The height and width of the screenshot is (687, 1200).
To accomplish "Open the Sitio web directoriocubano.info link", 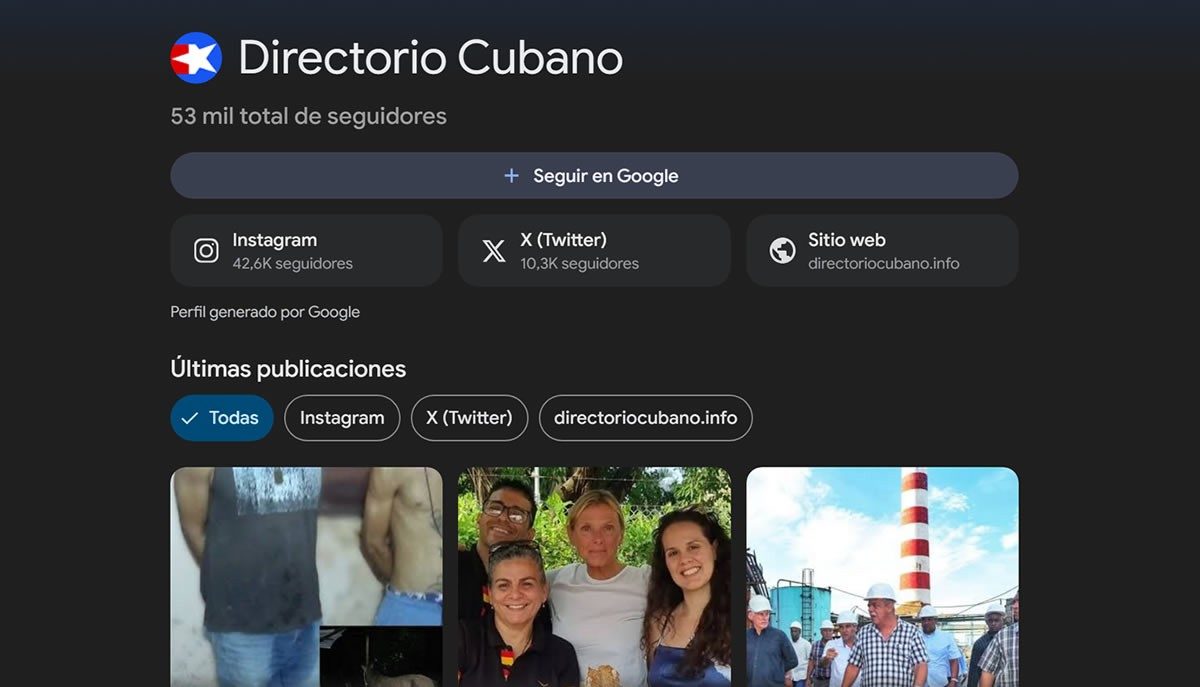I will (x=882, y=250).
